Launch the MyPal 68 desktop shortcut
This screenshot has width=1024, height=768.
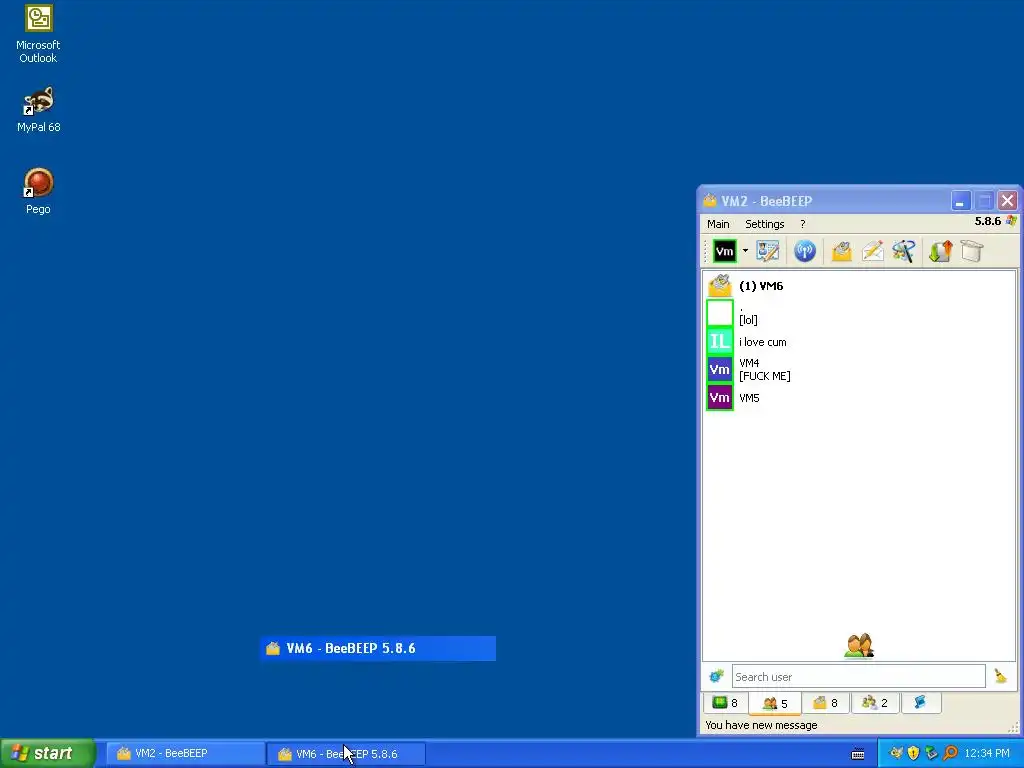click(38, 110)
